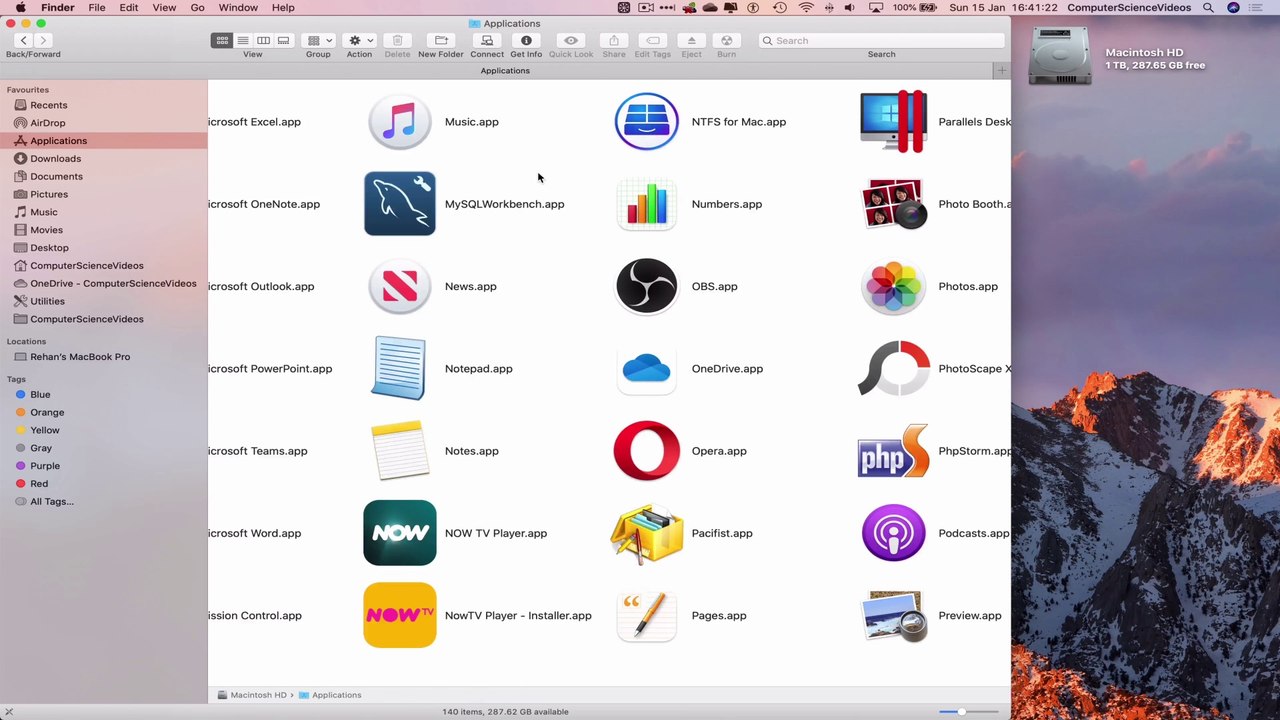
Task: Click the OneDrive.app cloud icon
Action: [x=647, y=368]
